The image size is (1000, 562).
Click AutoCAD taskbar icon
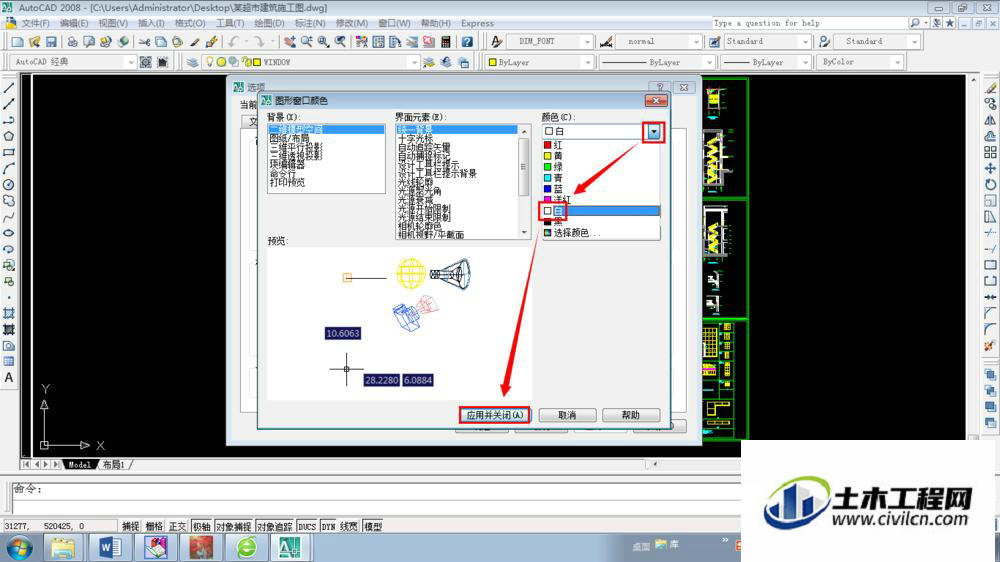click(x=290, y=548)
